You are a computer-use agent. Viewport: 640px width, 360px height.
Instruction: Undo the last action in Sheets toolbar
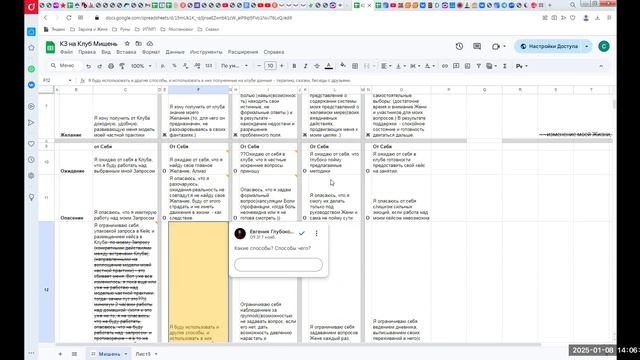click(88, 66)
